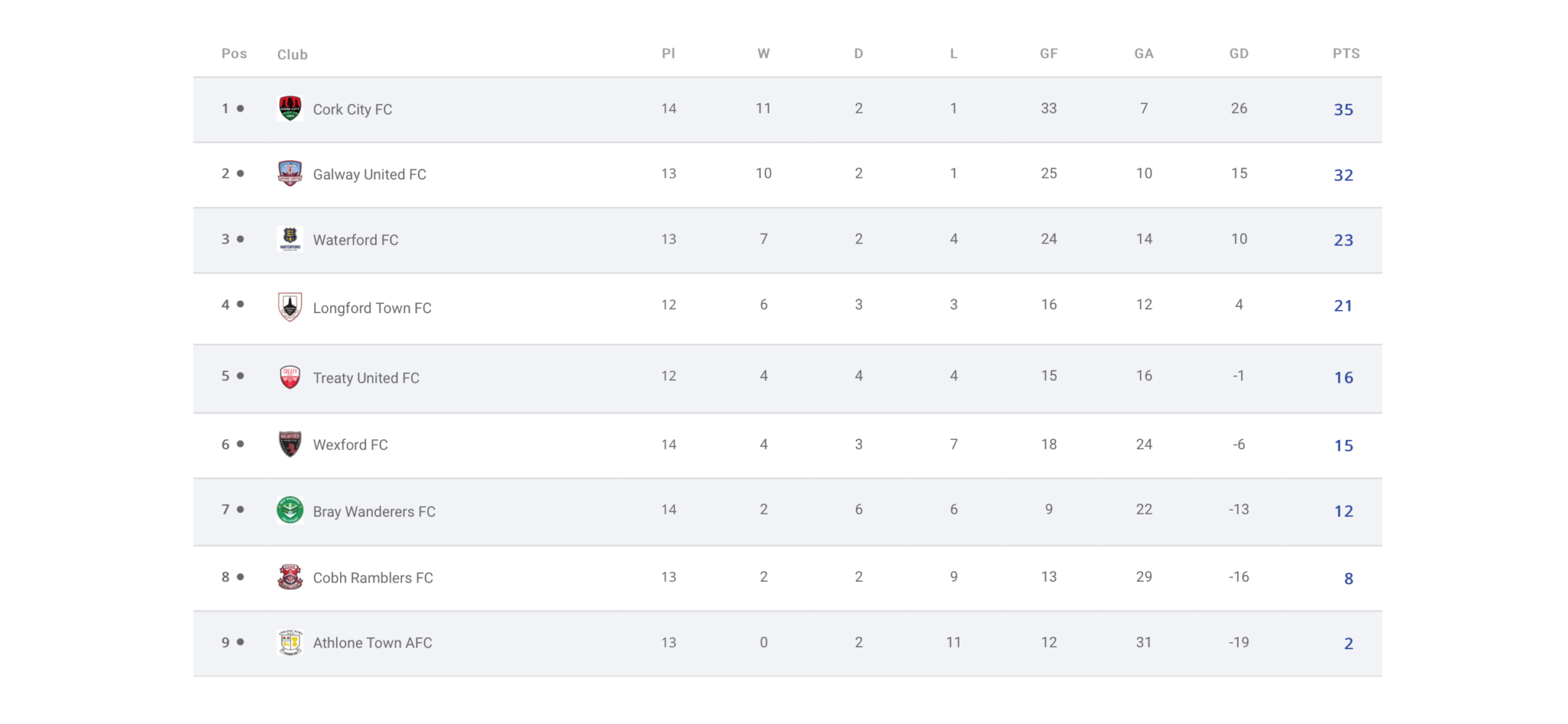Click the Club column header
Image resolution: width=1568 pixels, height=724 pixels.
coord(292,54)
